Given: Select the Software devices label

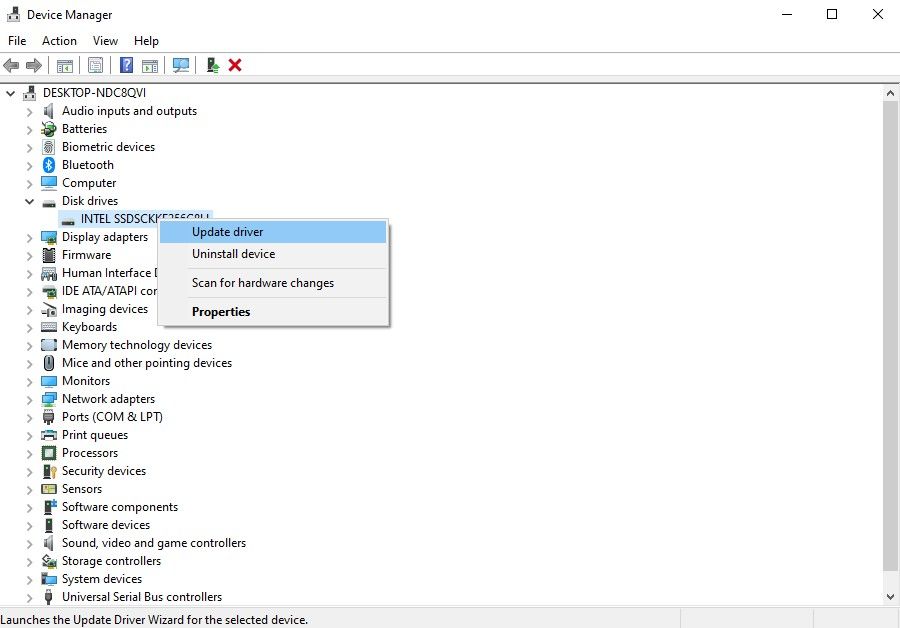Looking at the screenshot, I should tap(106, 525).
